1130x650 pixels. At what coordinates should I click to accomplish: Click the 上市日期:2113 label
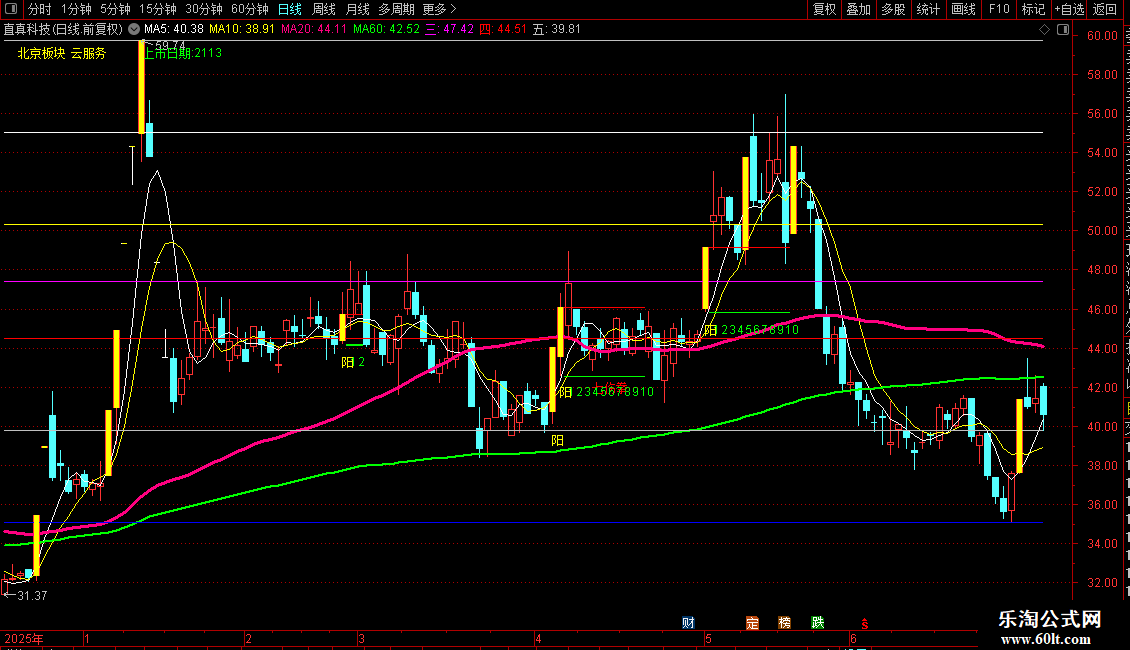(x=183, y=53)
